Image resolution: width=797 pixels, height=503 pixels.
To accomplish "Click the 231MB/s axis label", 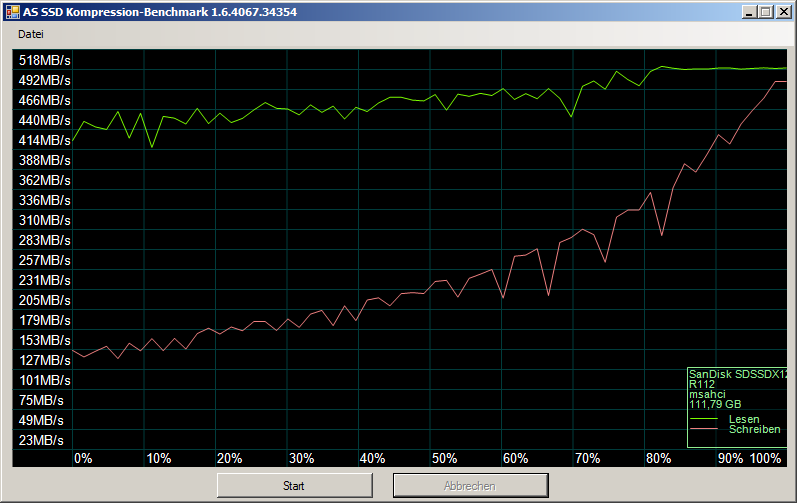I will [x=44, y=280].
